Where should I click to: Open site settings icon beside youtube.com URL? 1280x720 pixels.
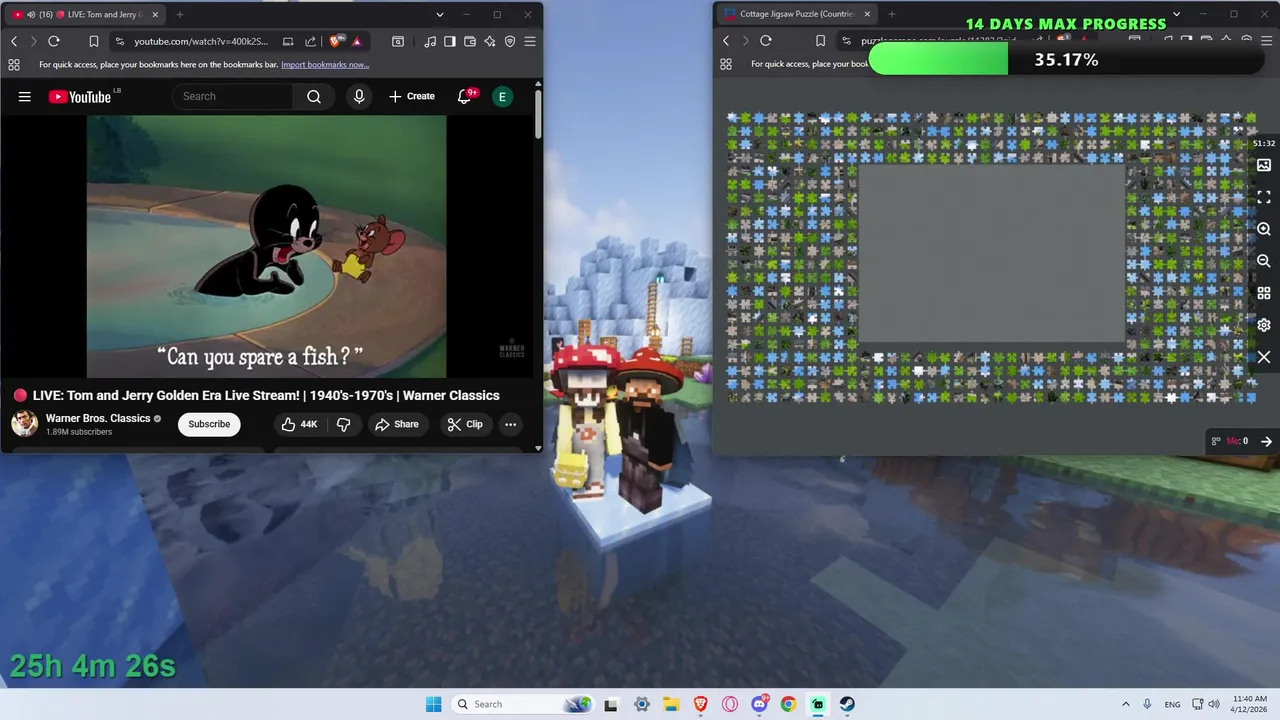(120, 41)
